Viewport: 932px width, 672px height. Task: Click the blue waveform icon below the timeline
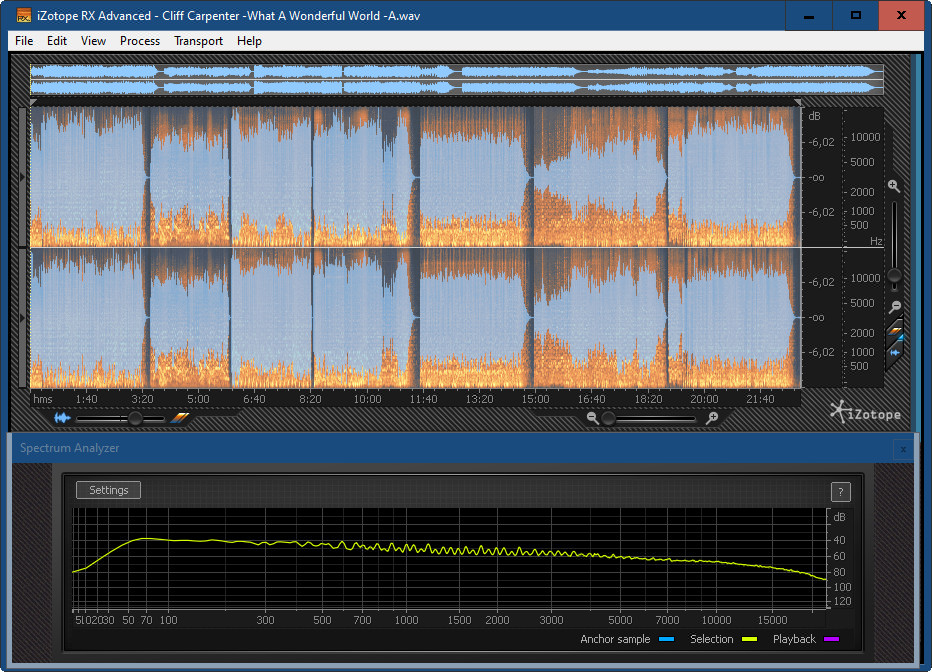tap(62, 418)
